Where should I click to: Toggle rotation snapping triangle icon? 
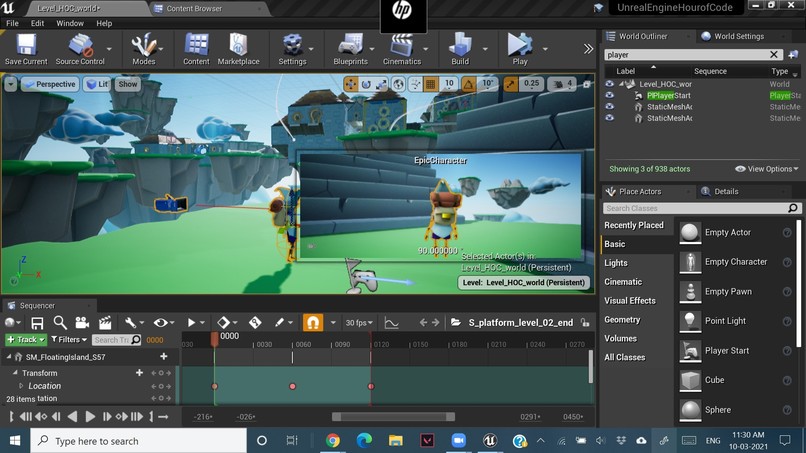[x=468, y=84]
